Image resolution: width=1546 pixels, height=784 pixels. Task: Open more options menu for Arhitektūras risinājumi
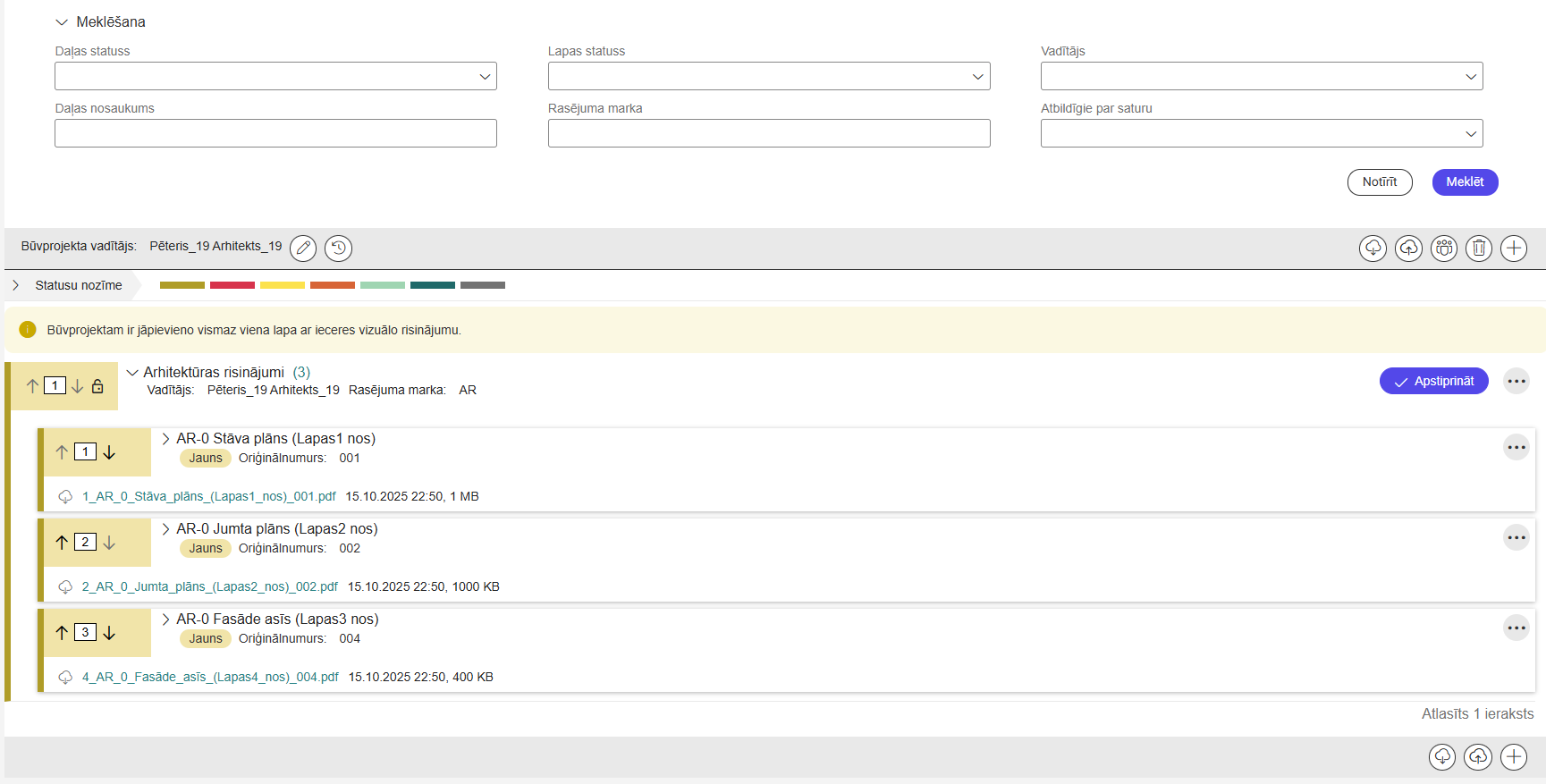1516,381
